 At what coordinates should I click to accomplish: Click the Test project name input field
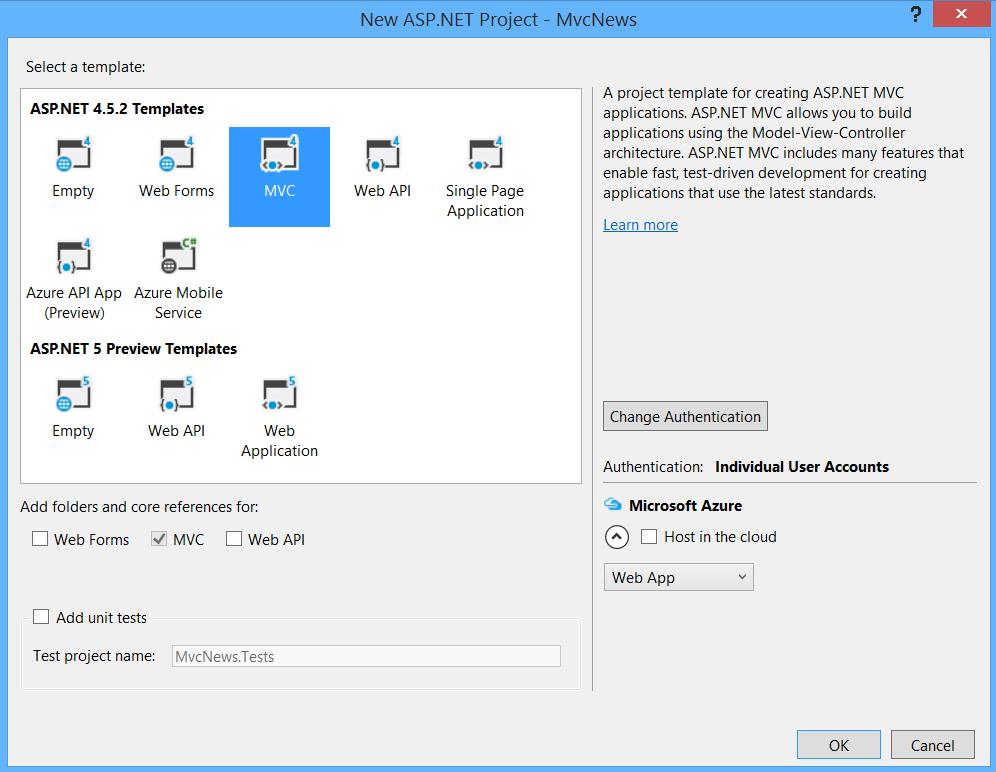click(x=367, y=656)
